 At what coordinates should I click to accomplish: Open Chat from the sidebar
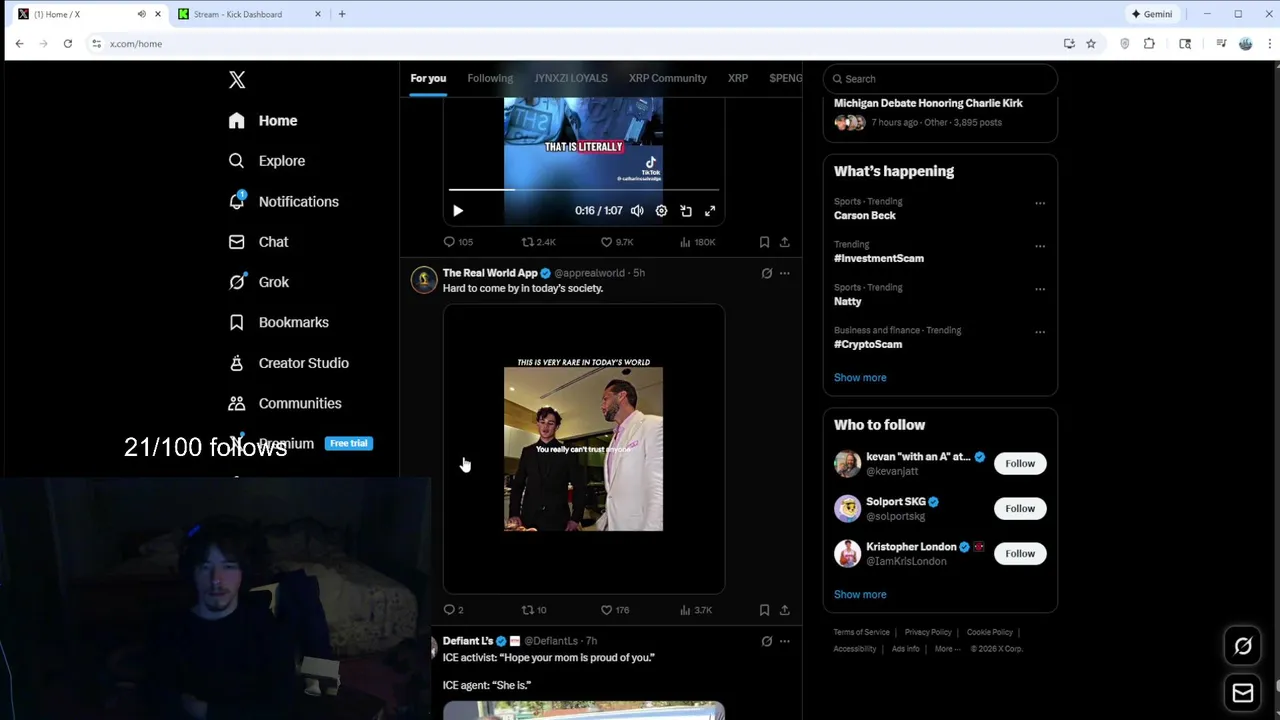click(x=258, y=242)
